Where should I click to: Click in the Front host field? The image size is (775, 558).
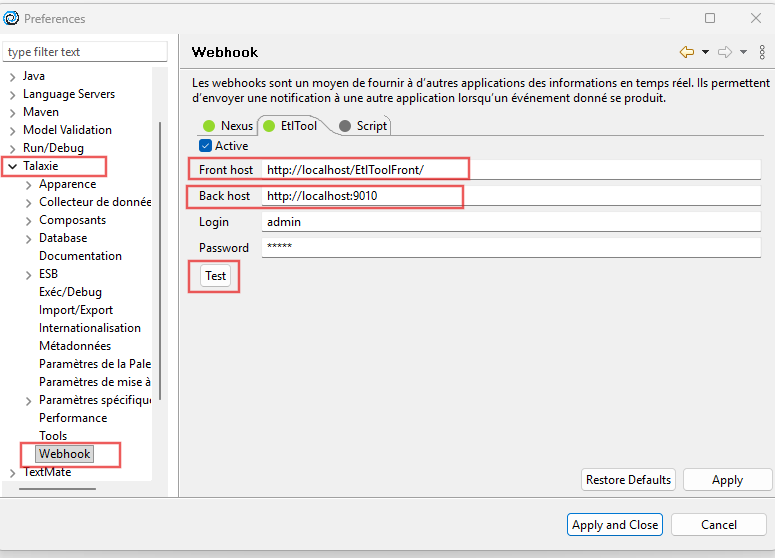pyautogui.click(x=510, y=170)
